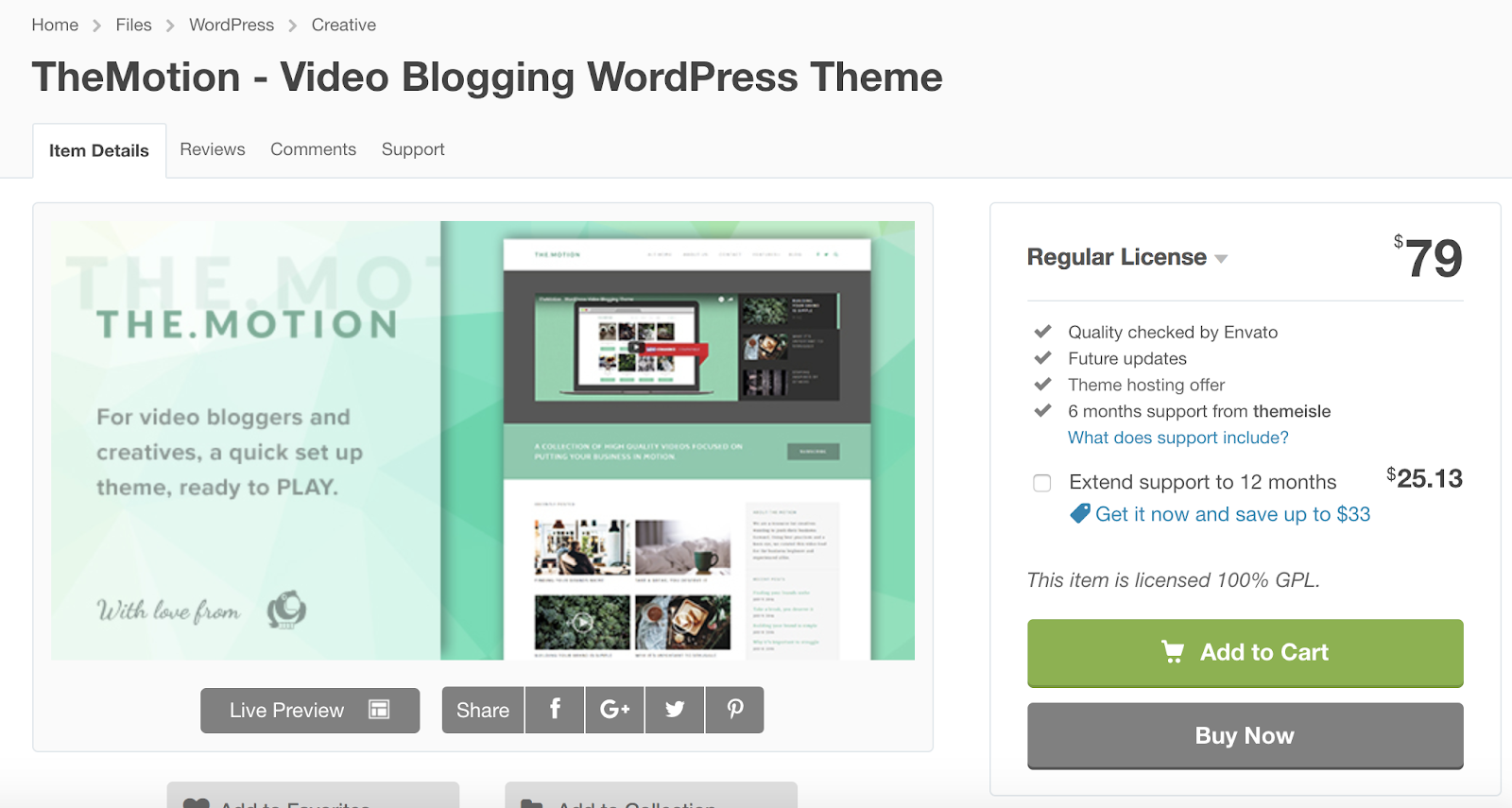Share the theme on Google Plus
1512x808 pixels.
point(614,710)
